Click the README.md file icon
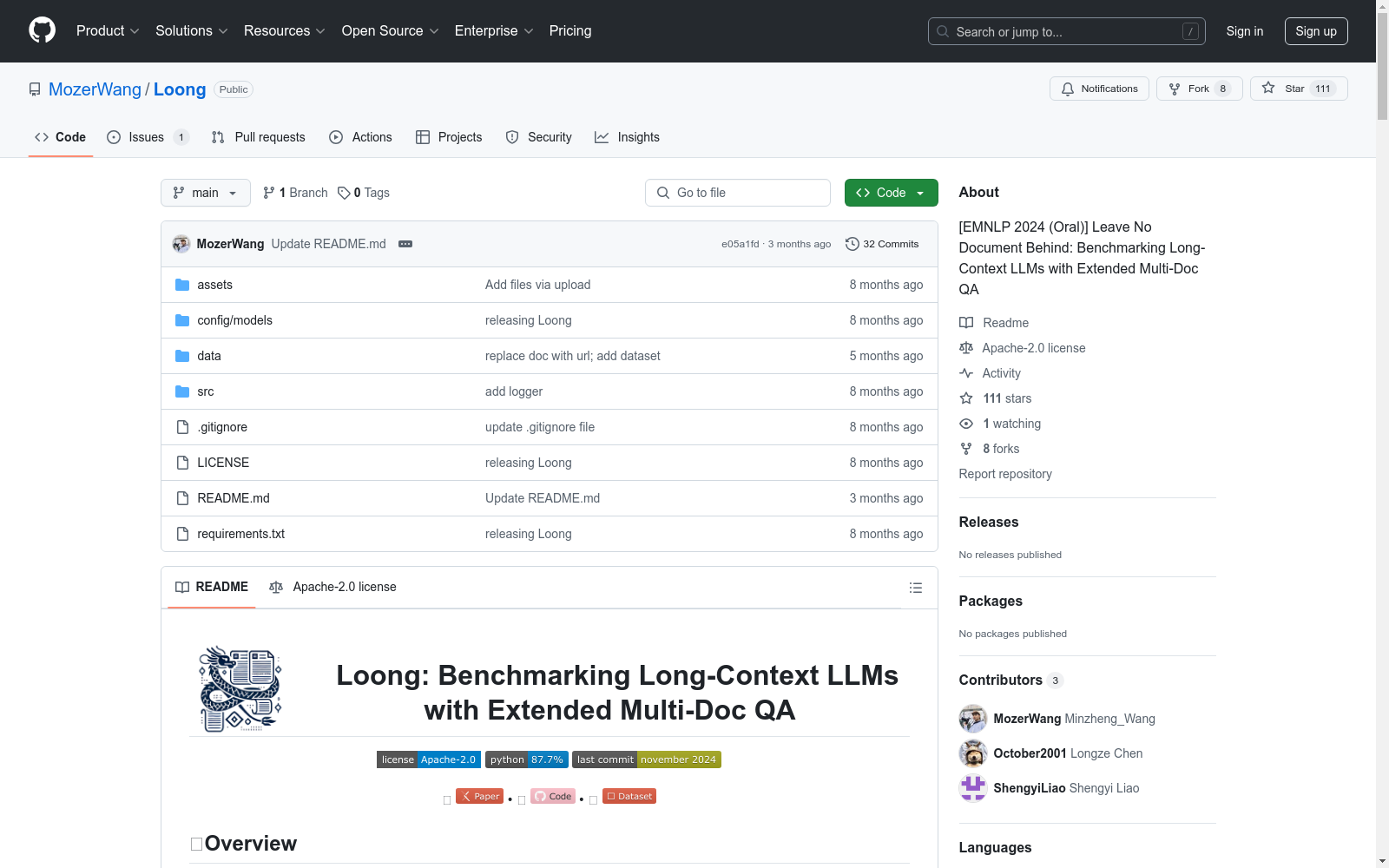This screenshot has width=1389, height=868. [182, 498]
